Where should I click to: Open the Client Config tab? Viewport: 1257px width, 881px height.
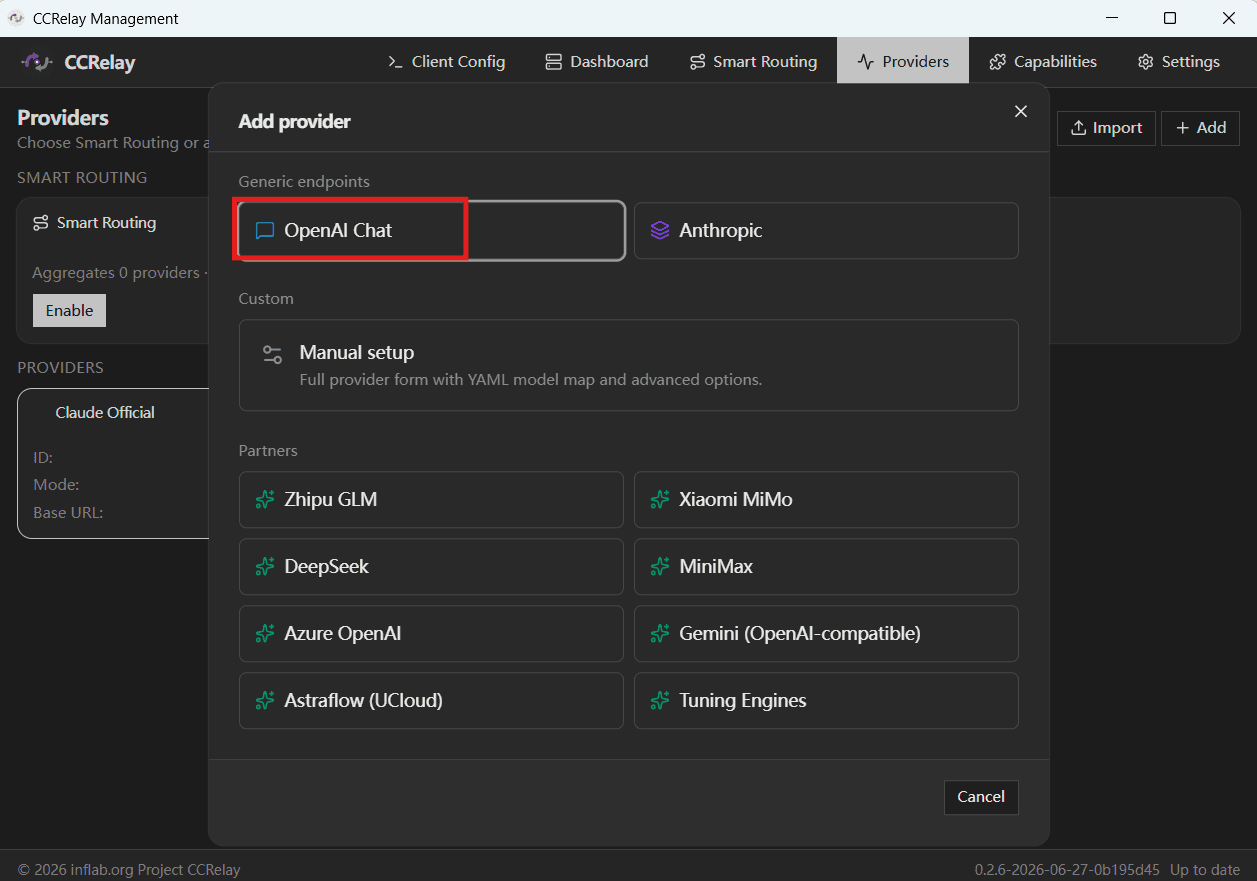tap(446, 61)
